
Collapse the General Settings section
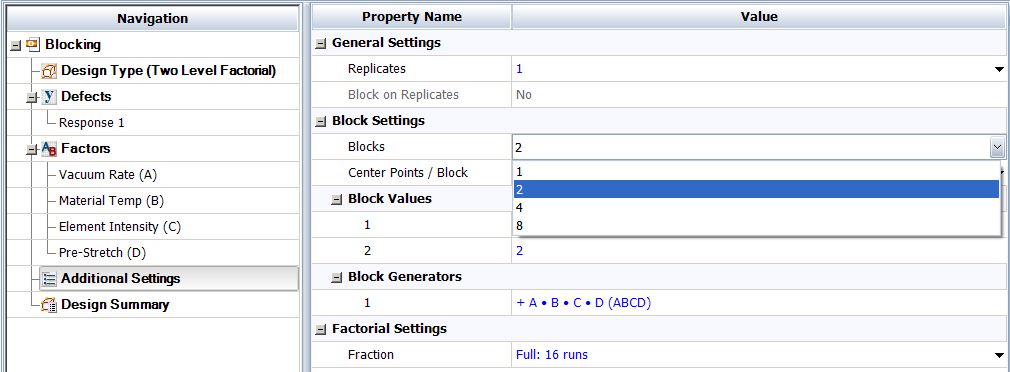[x=320, y=44]
